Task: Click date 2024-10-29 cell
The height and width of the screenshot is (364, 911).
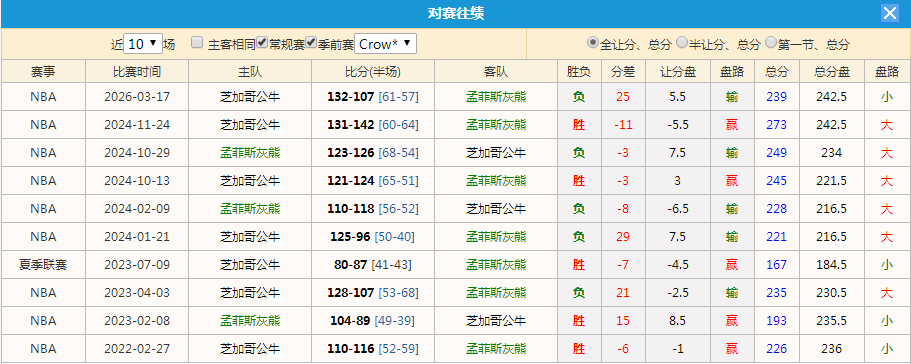Action: pos(137,153)
